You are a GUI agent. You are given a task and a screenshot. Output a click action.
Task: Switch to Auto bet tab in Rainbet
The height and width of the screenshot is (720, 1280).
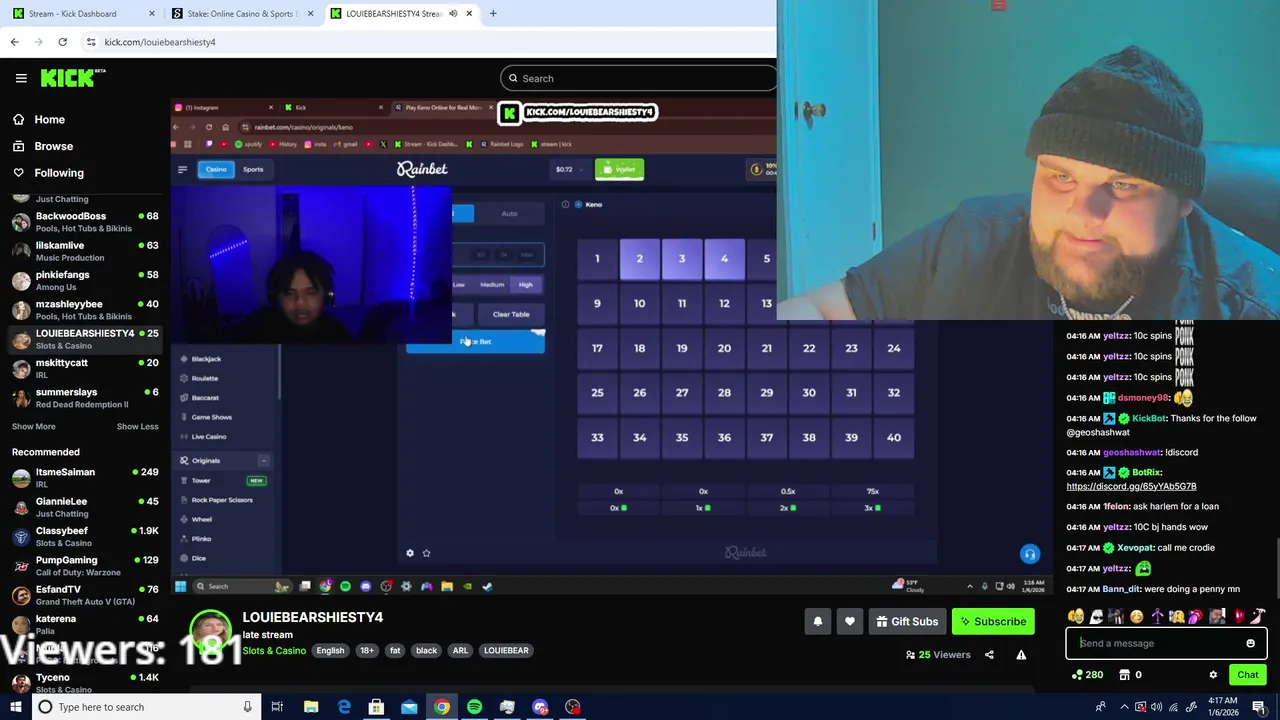pos(509,213)
